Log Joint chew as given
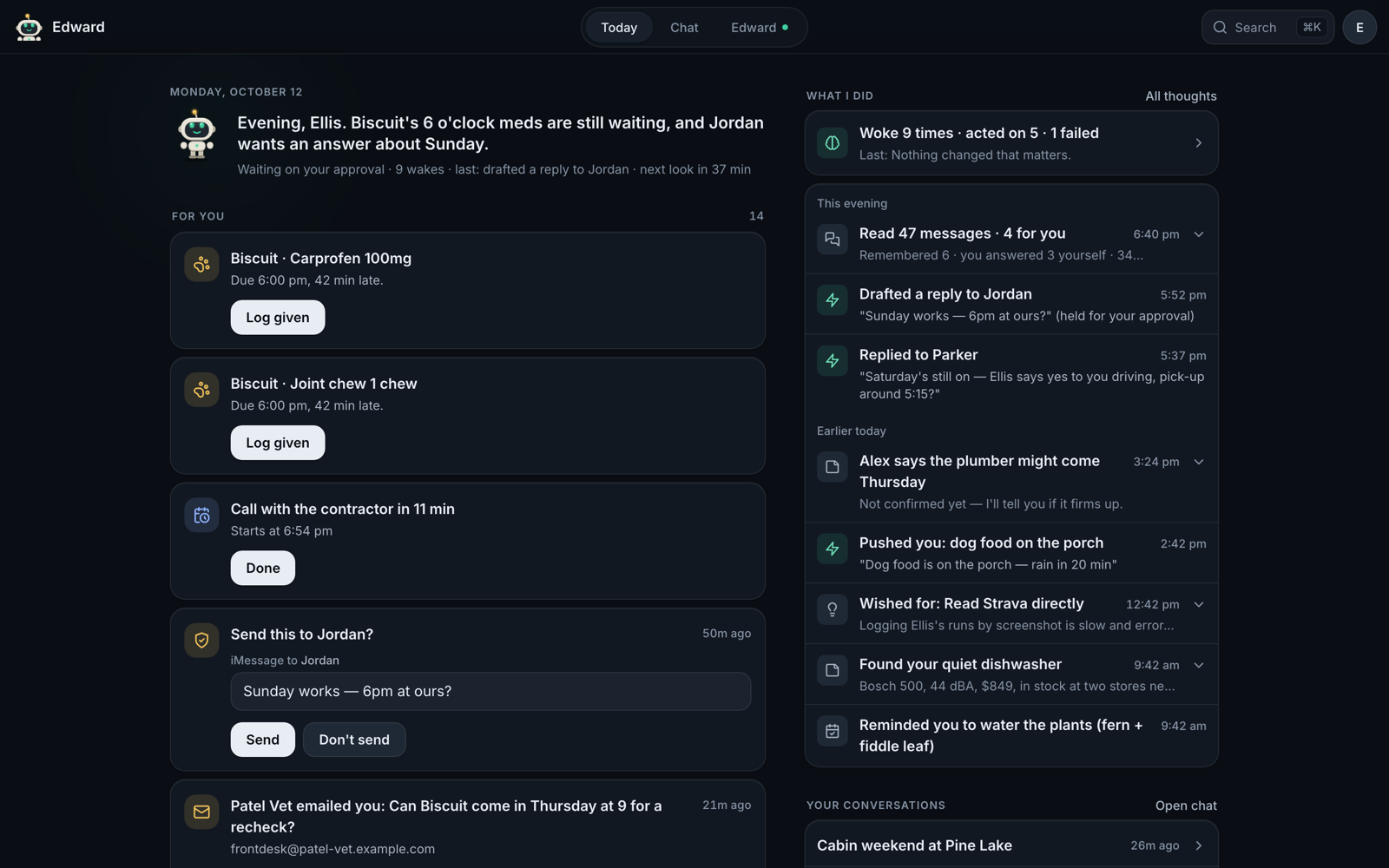Image resolution: width=1389 pixels, height=868 pixels. (x=278, y=443)
